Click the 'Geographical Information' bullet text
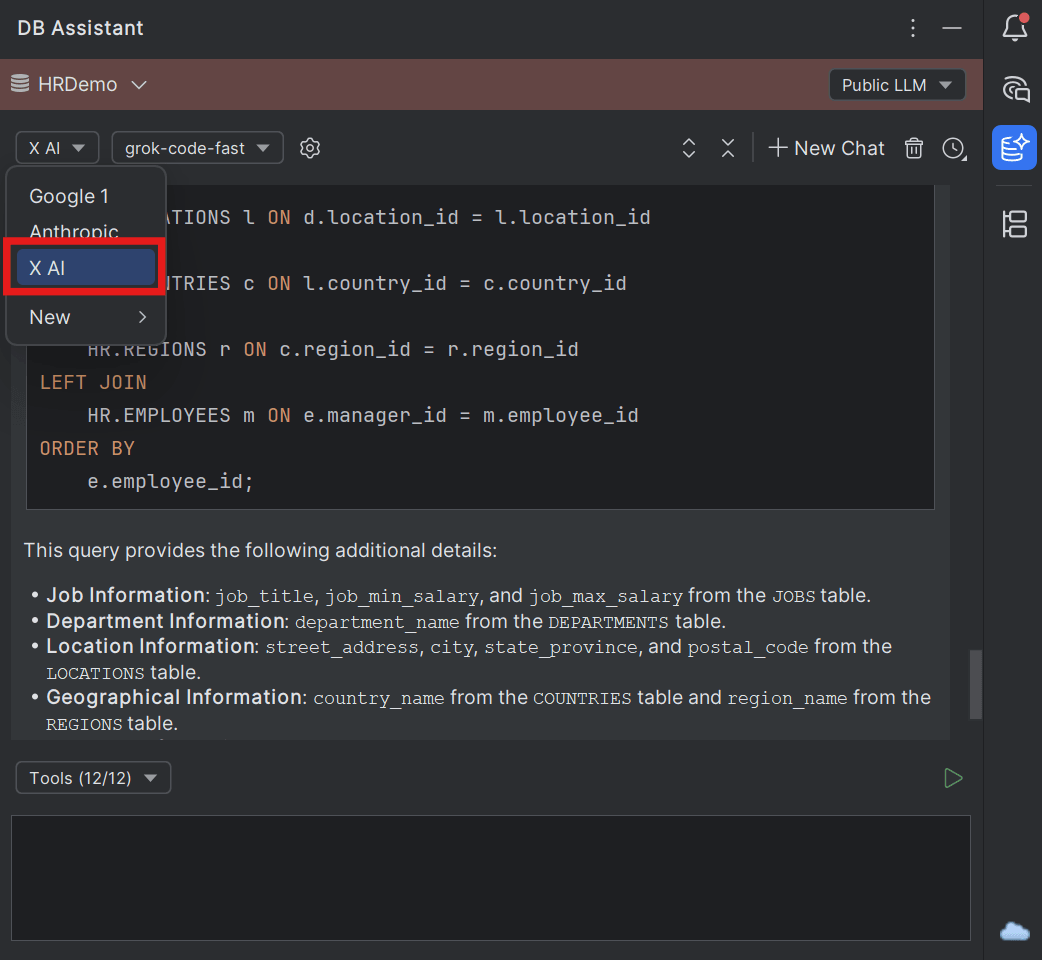 pyautogui.click(x=175, y=698)
